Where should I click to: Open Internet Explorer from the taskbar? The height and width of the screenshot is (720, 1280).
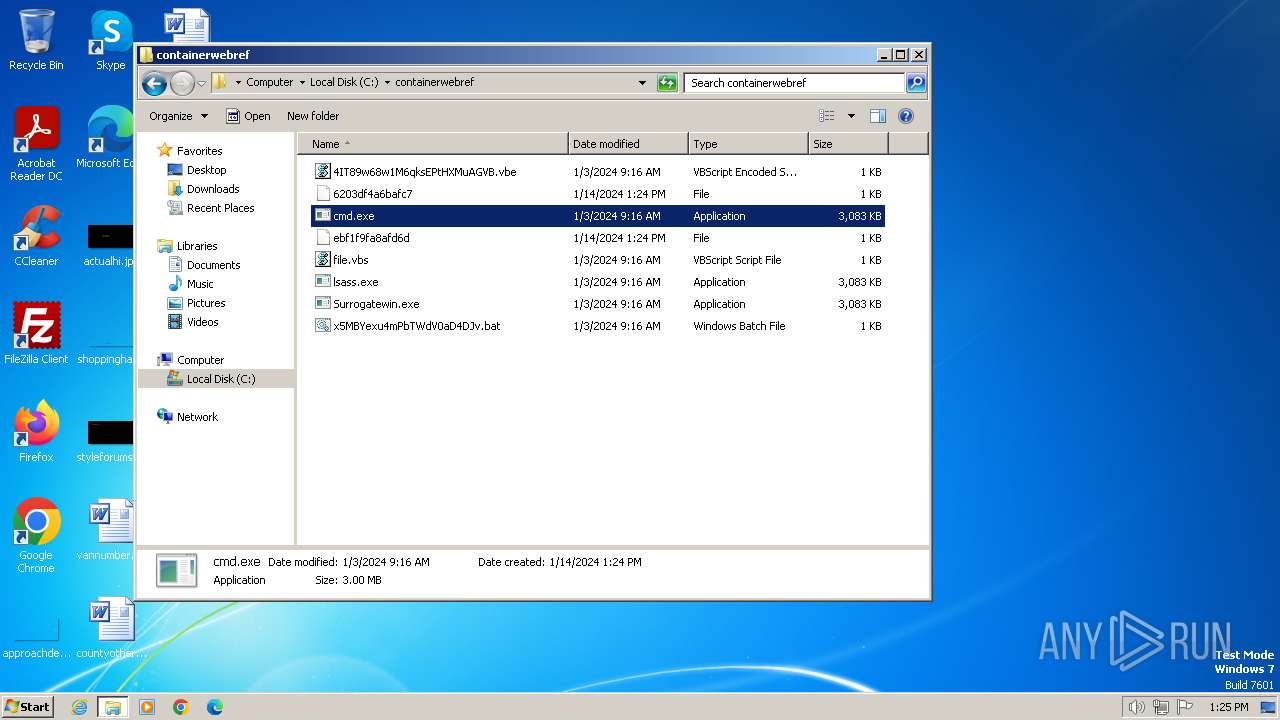[x=80, y=707]
